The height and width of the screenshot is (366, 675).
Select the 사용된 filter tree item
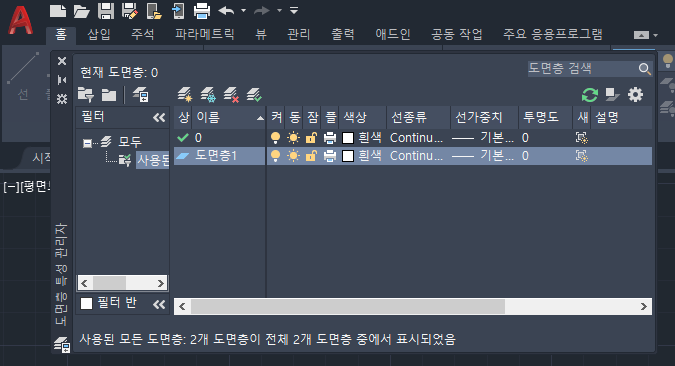(x=153, y=160)
